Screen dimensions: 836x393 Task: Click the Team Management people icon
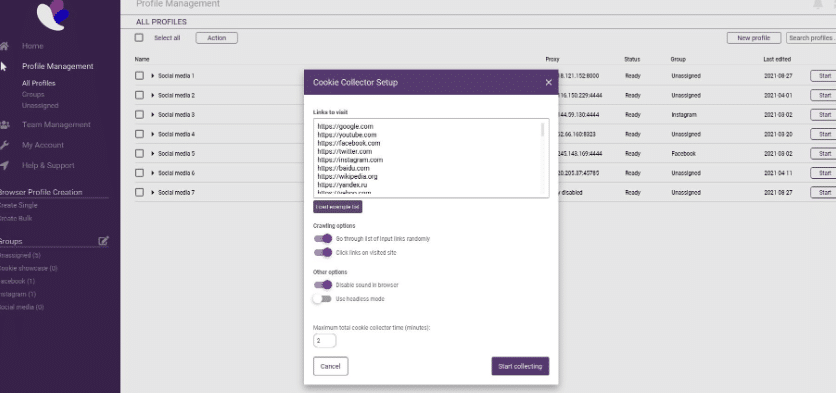pos(4,125)
